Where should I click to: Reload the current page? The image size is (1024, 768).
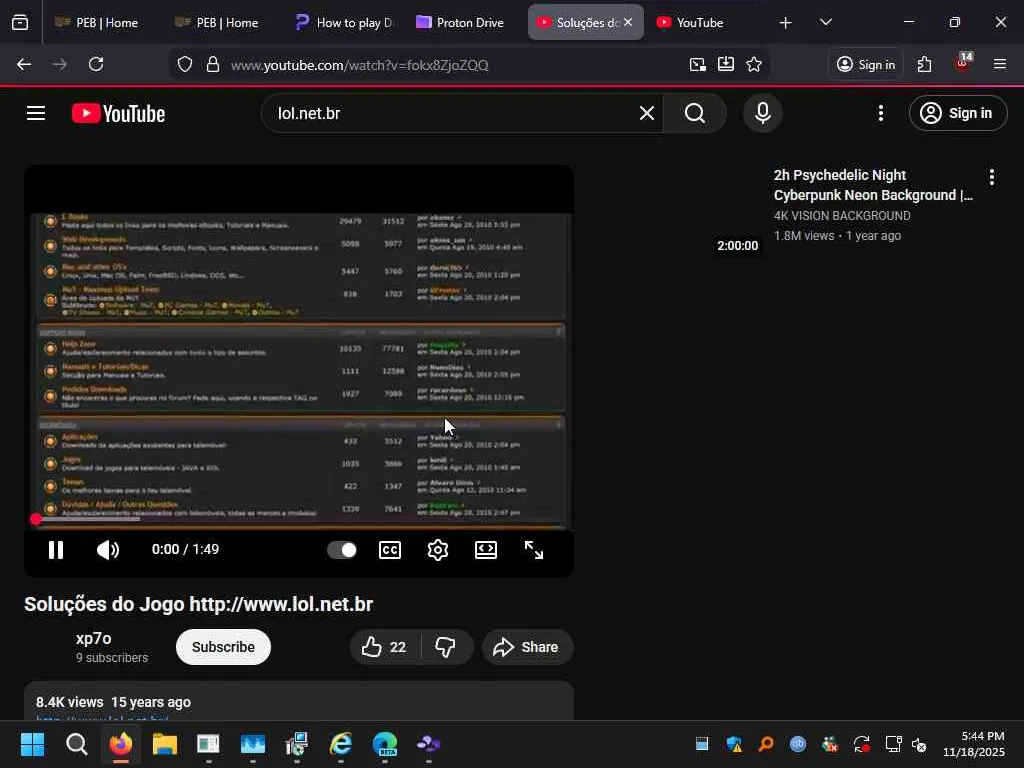(x=96, y=64)
